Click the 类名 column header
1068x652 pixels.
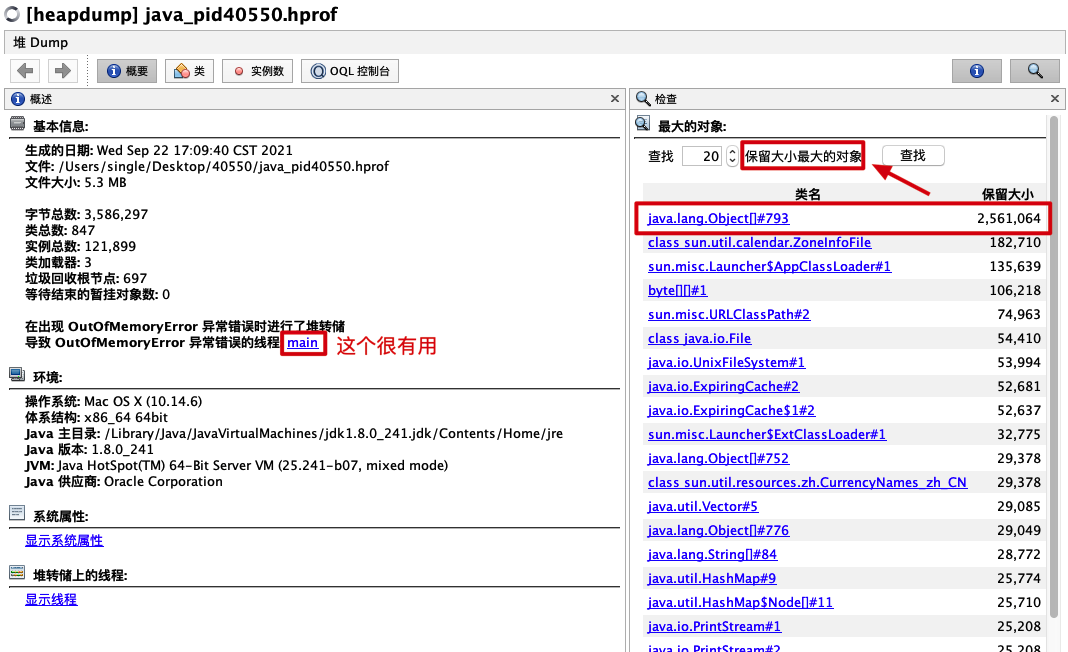pyautogui.click(x=808, y=194)
